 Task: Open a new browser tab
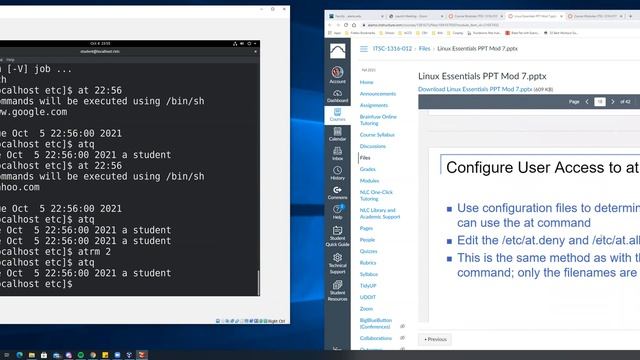click(x=631, y=16)
